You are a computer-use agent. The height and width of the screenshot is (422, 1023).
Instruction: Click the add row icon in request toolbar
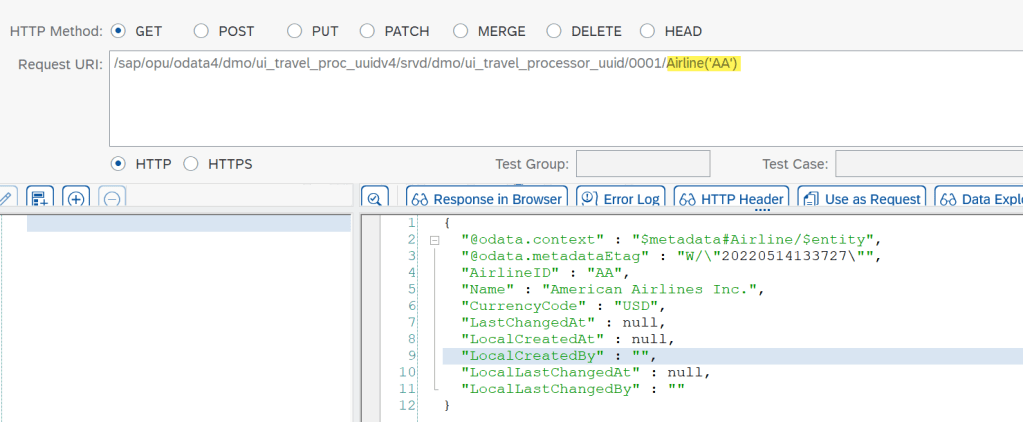(39, 199)
